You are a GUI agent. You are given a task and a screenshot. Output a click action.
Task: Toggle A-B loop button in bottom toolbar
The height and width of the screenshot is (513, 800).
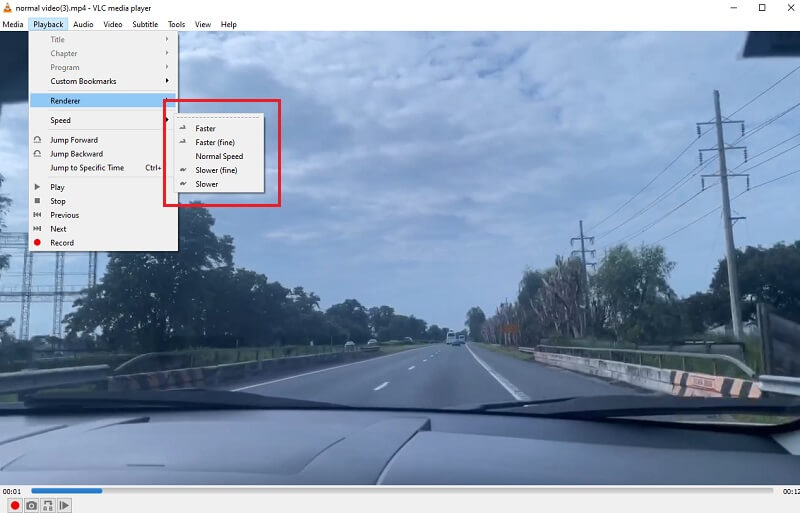pyautogui.click(x=47, y=505)
